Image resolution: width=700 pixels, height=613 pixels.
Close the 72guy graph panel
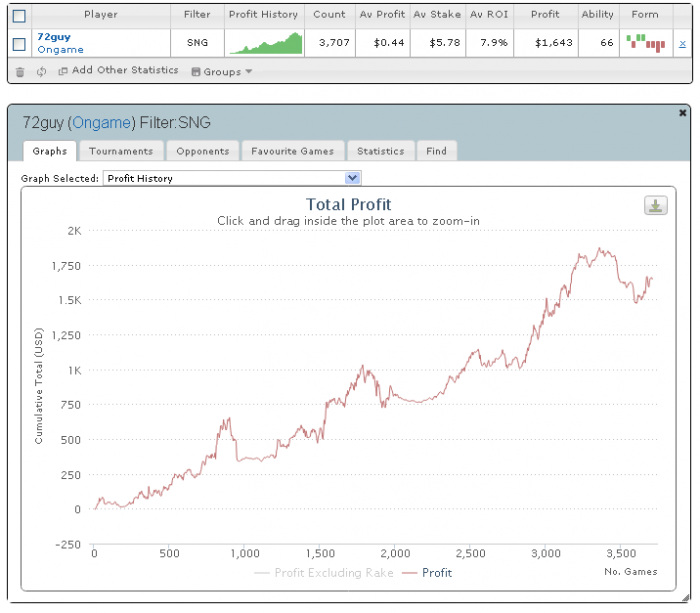(682, 113)
